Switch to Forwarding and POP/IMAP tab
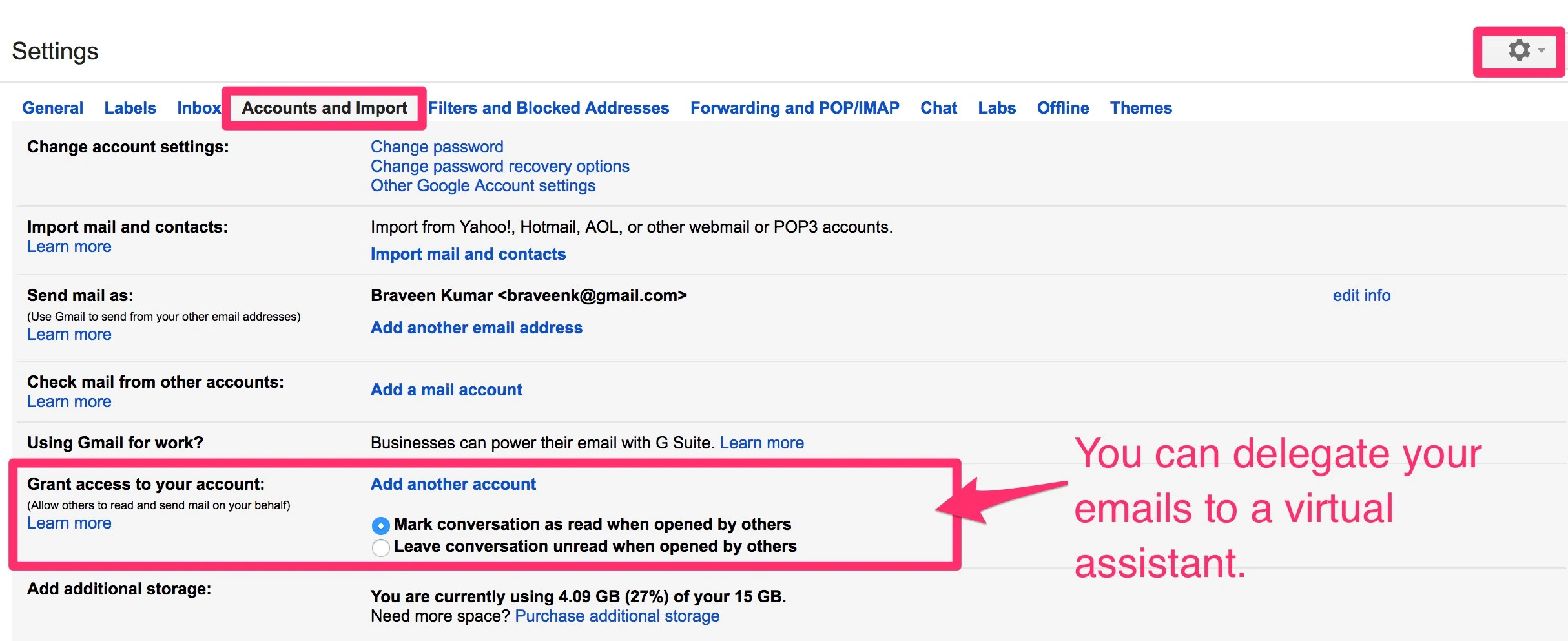1568x641 pixels. [x=794, y=108]
